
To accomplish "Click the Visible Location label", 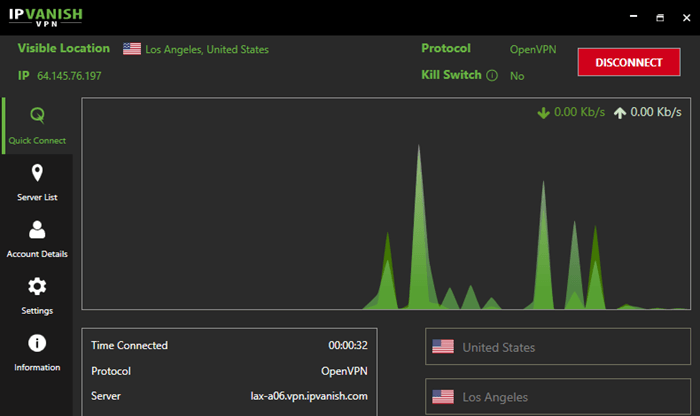I will 63,48.
